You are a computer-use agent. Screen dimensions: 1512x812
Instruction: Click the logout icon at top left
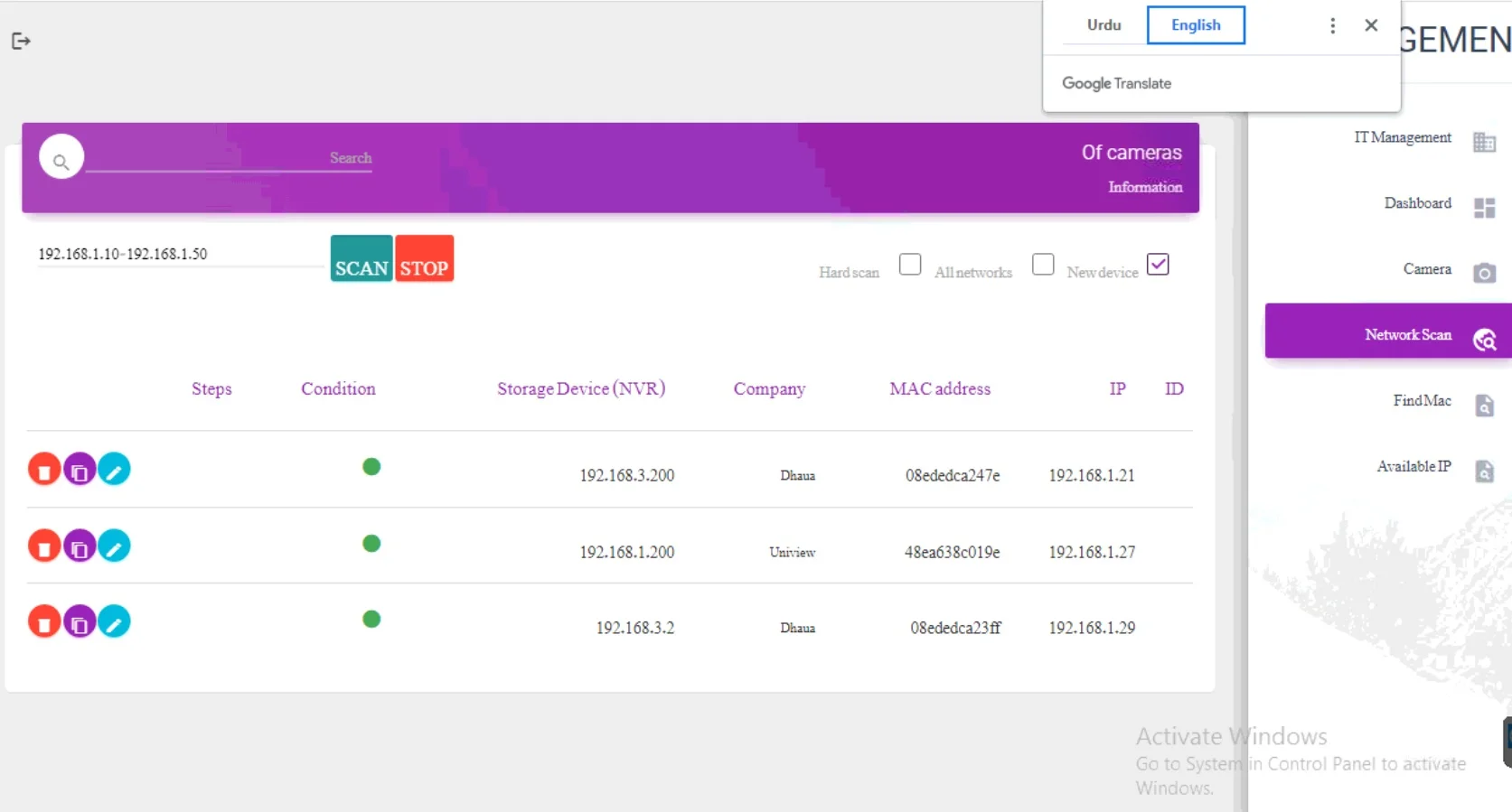tap(21, 41)
